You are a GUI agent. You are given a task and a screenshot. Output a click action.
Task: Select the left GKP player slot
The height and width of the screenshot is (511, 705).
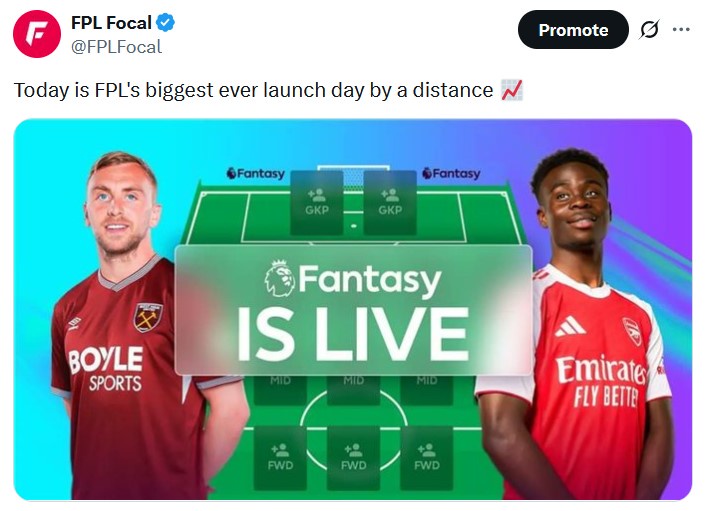coord(317,201)
